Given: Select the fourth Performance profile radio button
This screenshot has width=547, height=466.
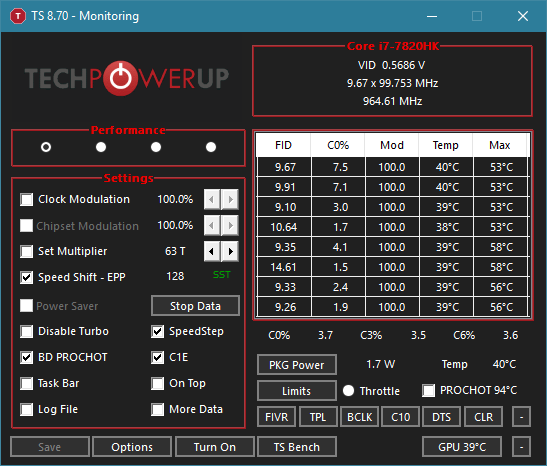Looking at the screenshot, I should point(211,147).
